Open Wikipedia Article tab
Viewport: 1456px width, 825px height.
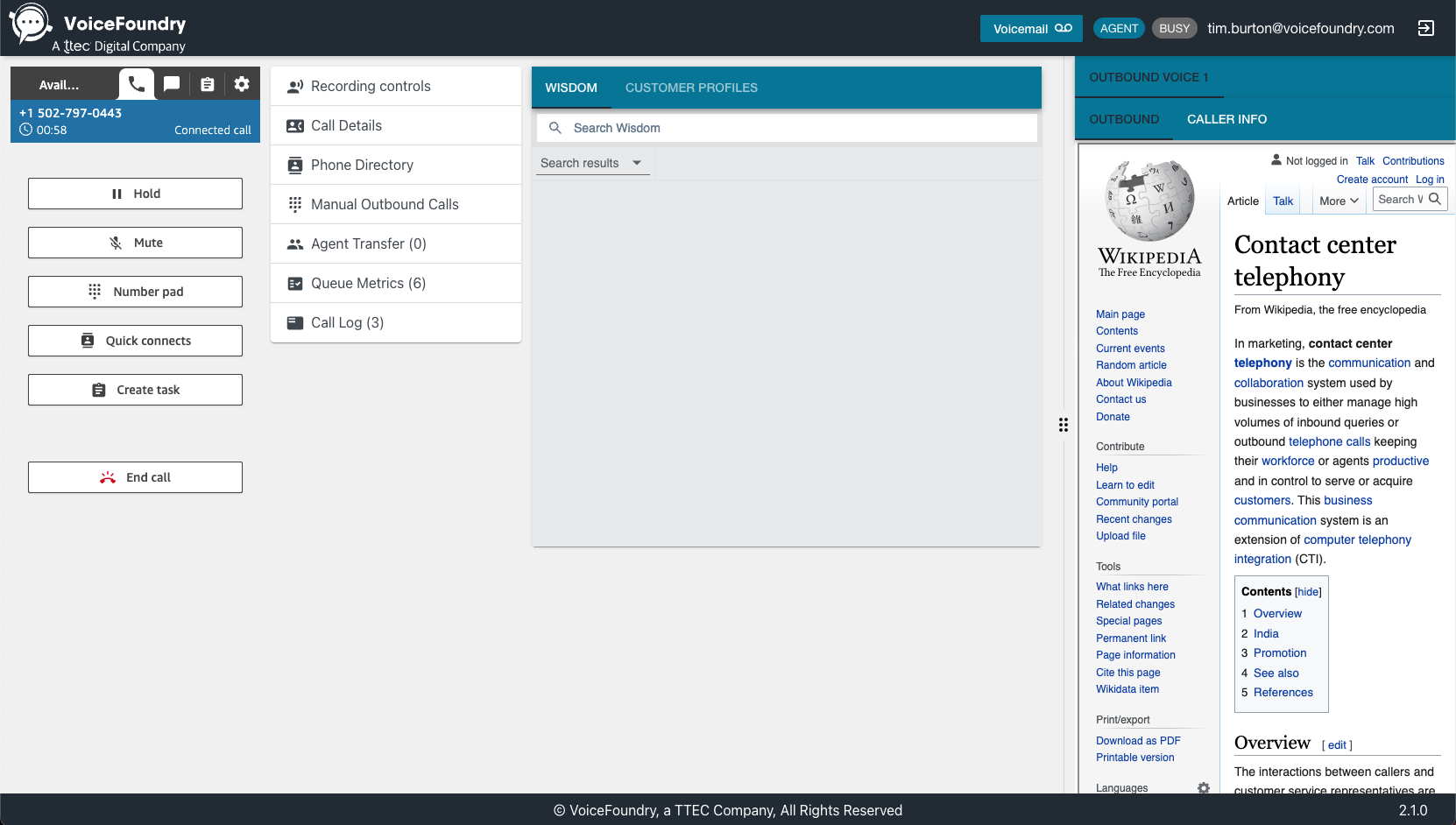click(1243, 201)
